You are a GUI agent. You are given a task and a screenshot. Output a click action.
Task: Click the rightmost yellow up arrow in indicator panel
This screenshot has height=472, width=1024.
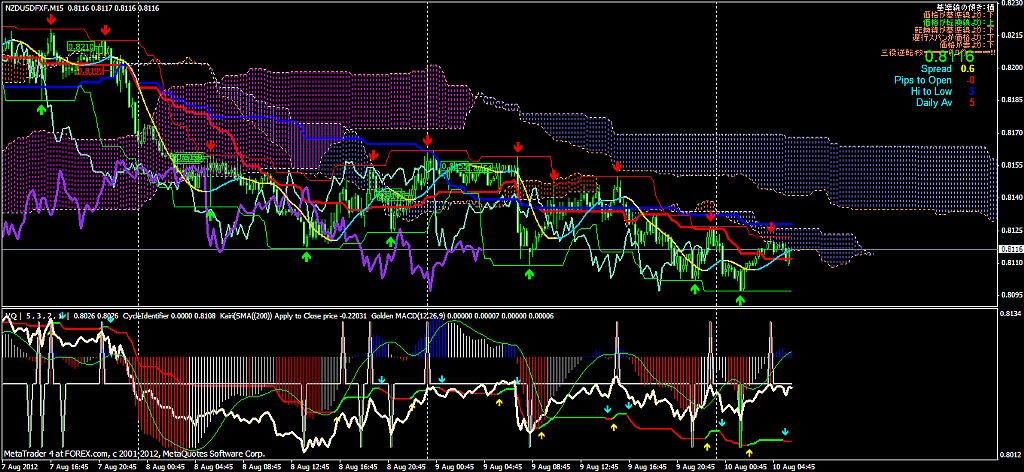point(749,453)
